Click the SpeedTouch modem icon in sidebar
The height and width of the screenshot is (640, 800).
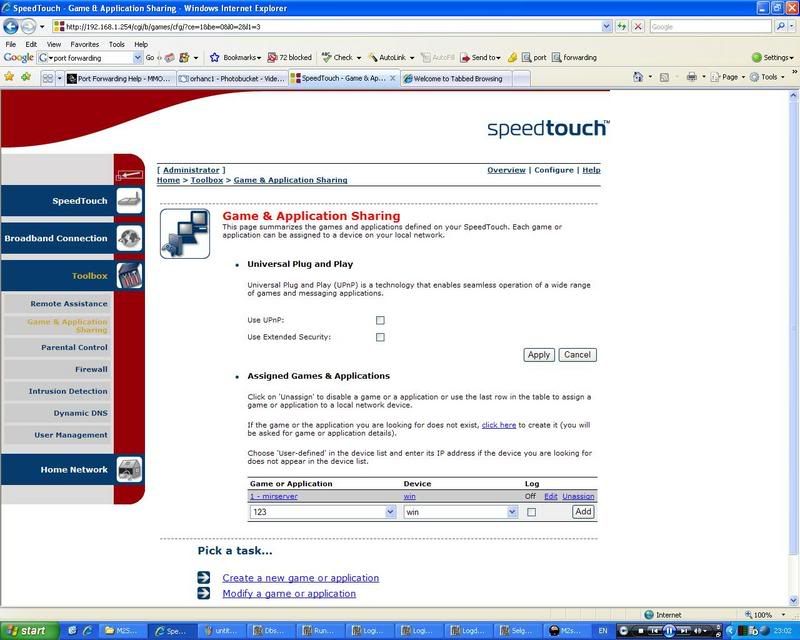pos(129,200)
